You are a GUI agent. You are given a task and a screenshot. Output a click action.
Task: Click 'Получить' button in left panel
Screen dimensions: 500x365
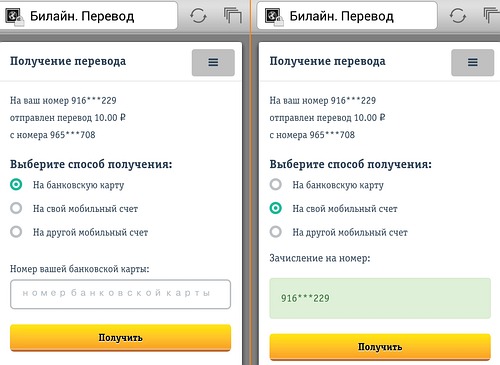[x=120, y=338]
